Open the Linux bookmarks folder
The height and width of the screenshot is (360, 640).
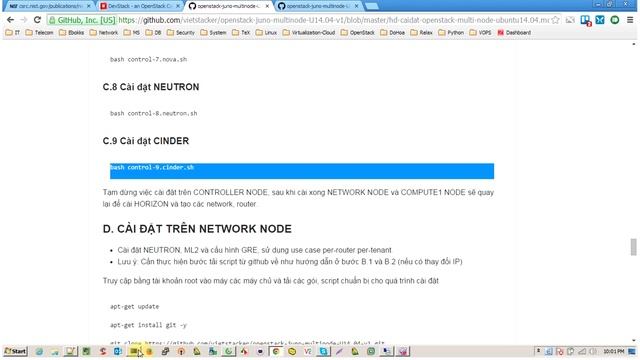pos(266,32)
